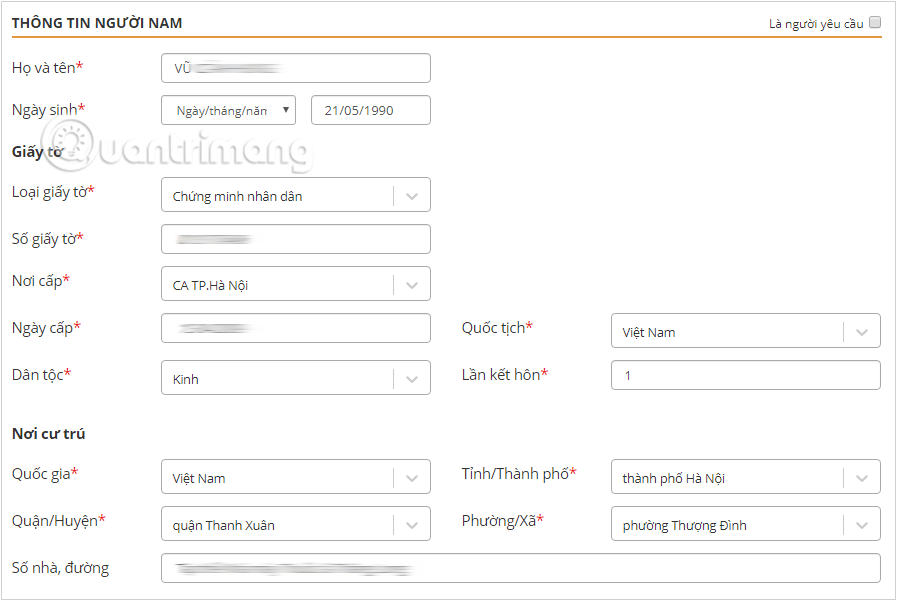897x601 pixels.
Task: Click the Họ và tên input field
Action: click(x=295, y=68)
